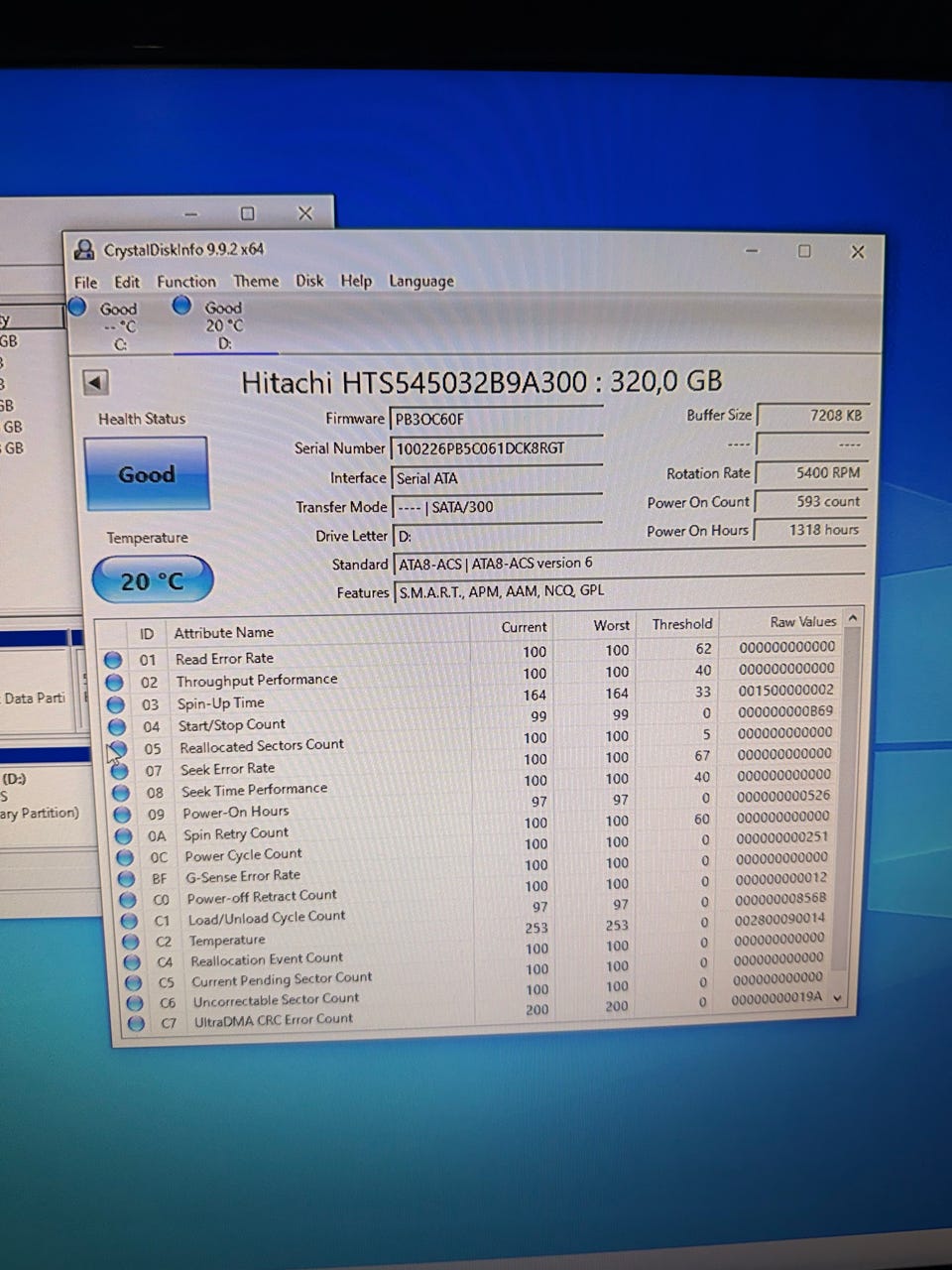Open the File menu

[x=86, y=282]
